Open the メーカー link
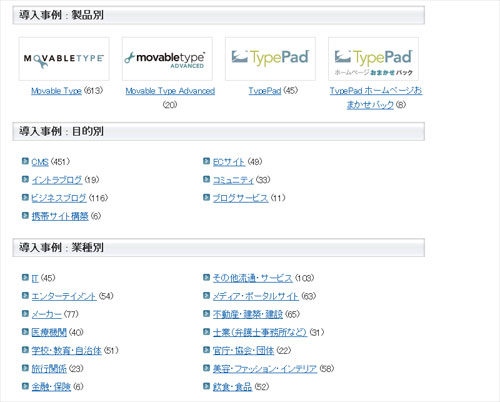Screen dimensions: 500x402 tap(46, 314)
